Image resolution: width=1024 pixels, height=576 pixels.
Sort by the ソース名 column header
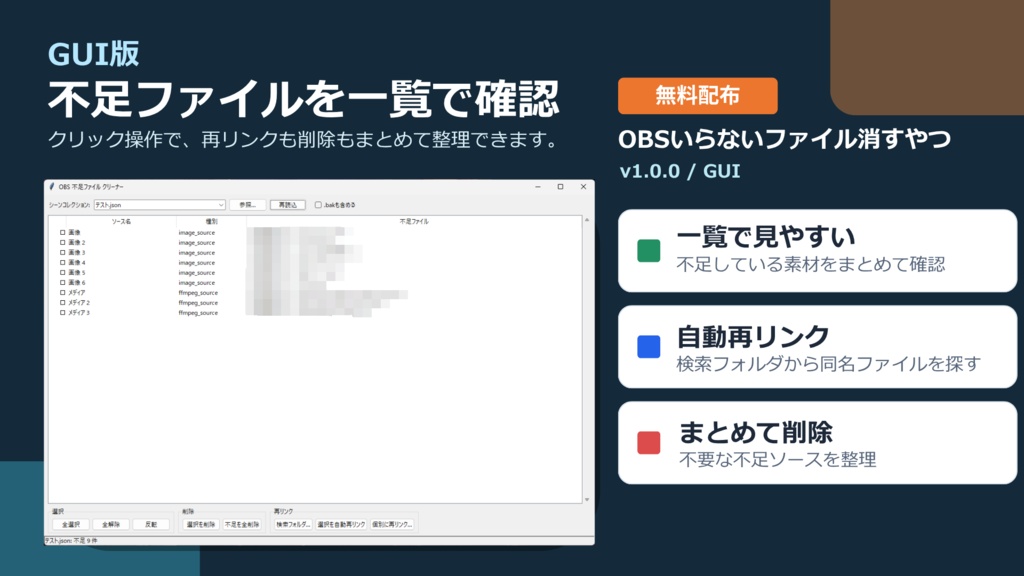121,222
